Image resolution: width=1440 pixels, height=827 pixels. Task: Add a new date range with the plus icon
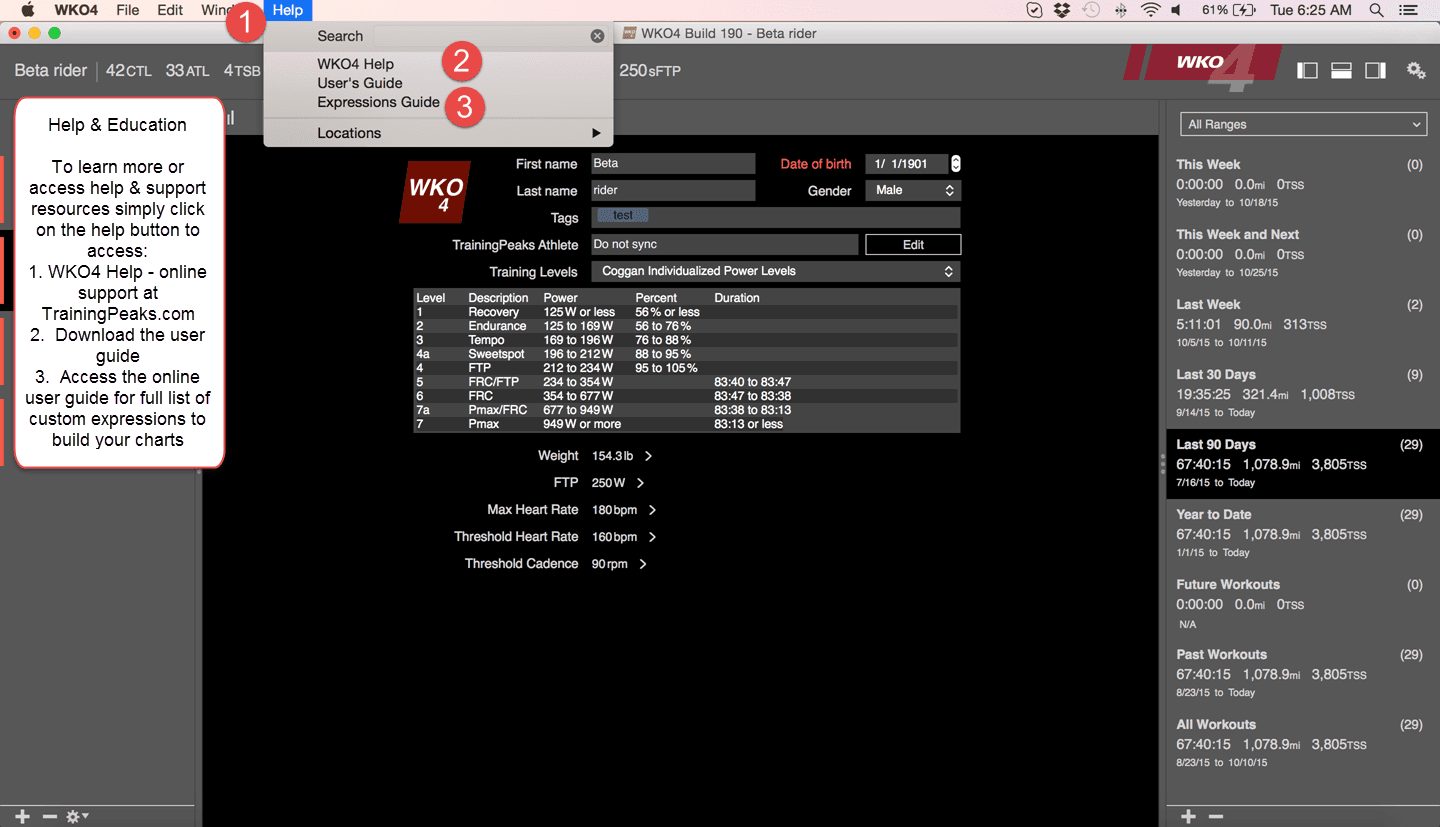(x=1188, y=817)
